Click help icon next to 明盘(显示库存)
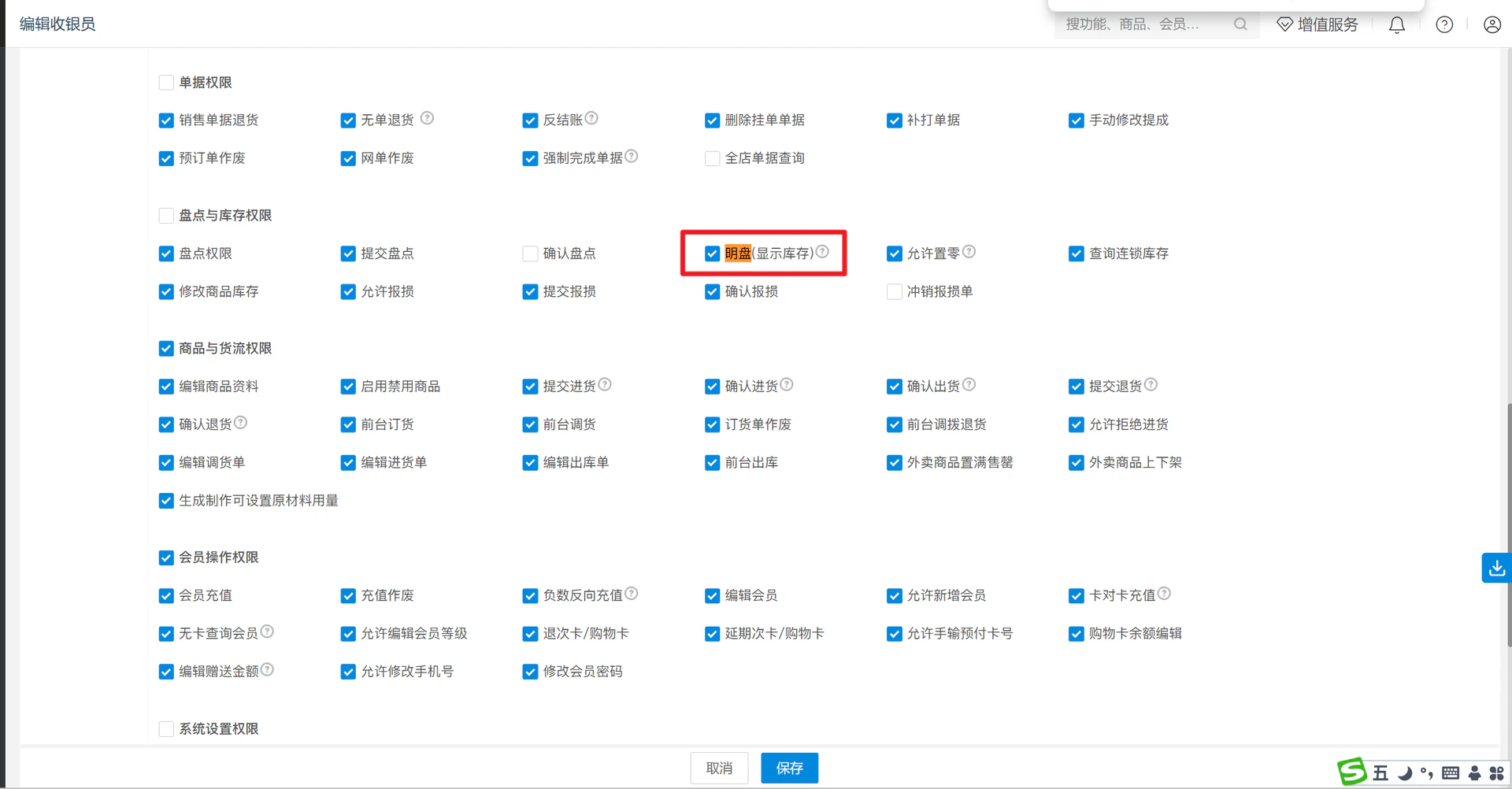 822,252
